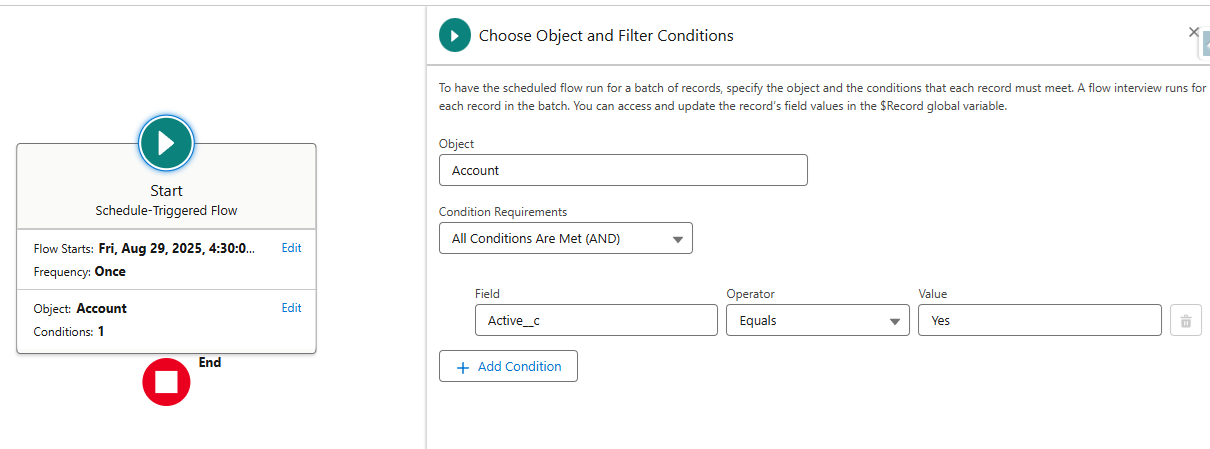Click the Value input containing Yes

pyautogui.click(x=1039, y=320)
